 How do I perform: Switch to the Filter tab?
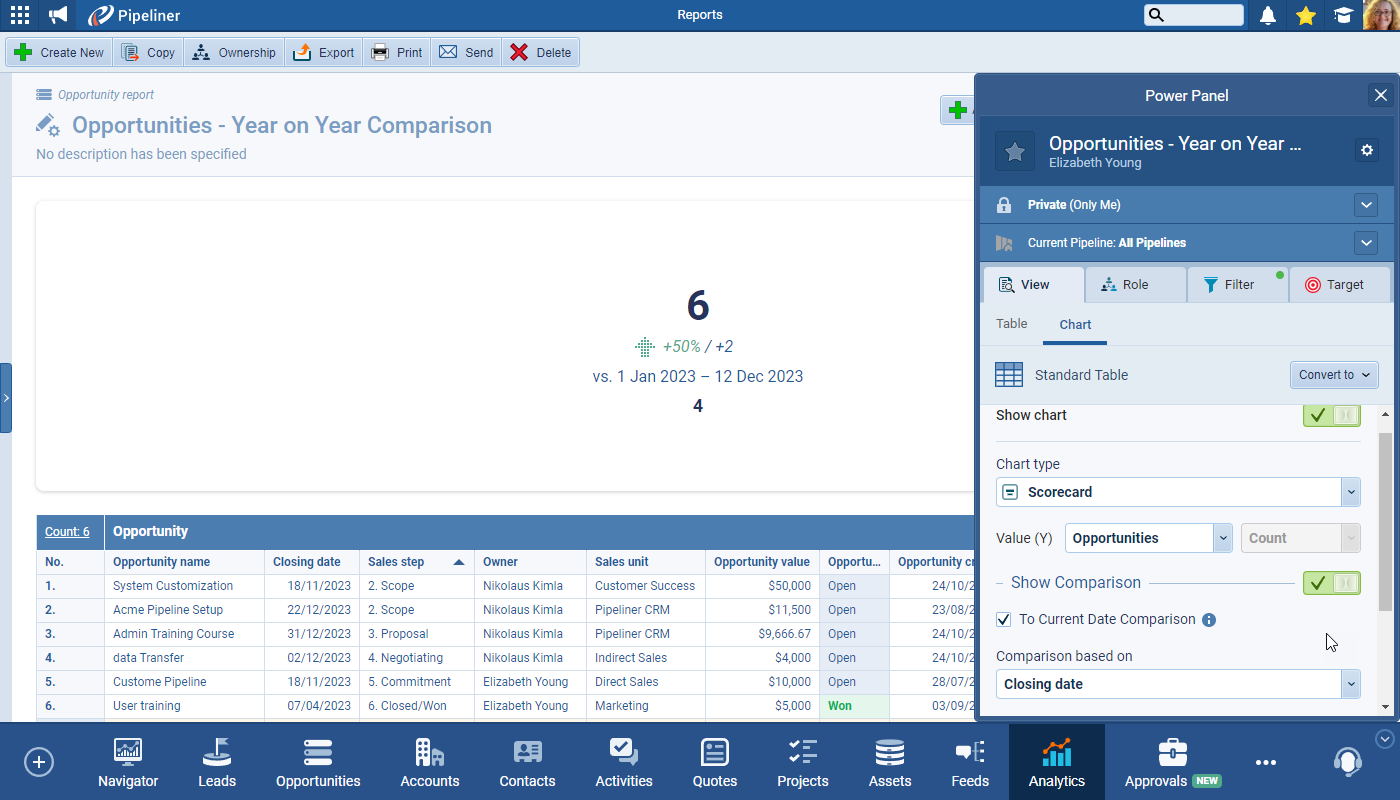pyautogui.click(x=1237, y=285)
